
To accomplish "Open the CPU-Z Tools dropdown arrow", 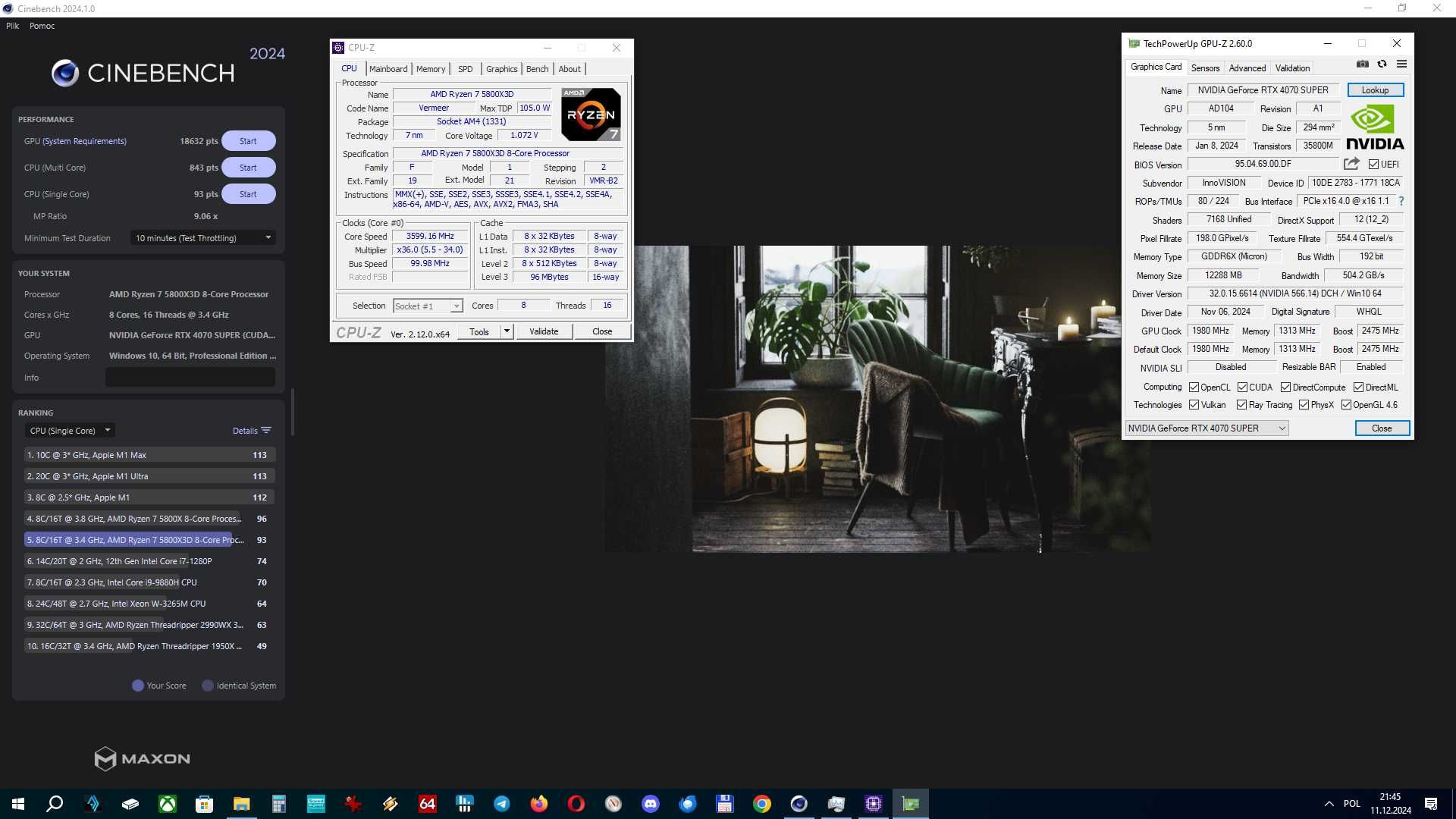I will tap(507, 331).
